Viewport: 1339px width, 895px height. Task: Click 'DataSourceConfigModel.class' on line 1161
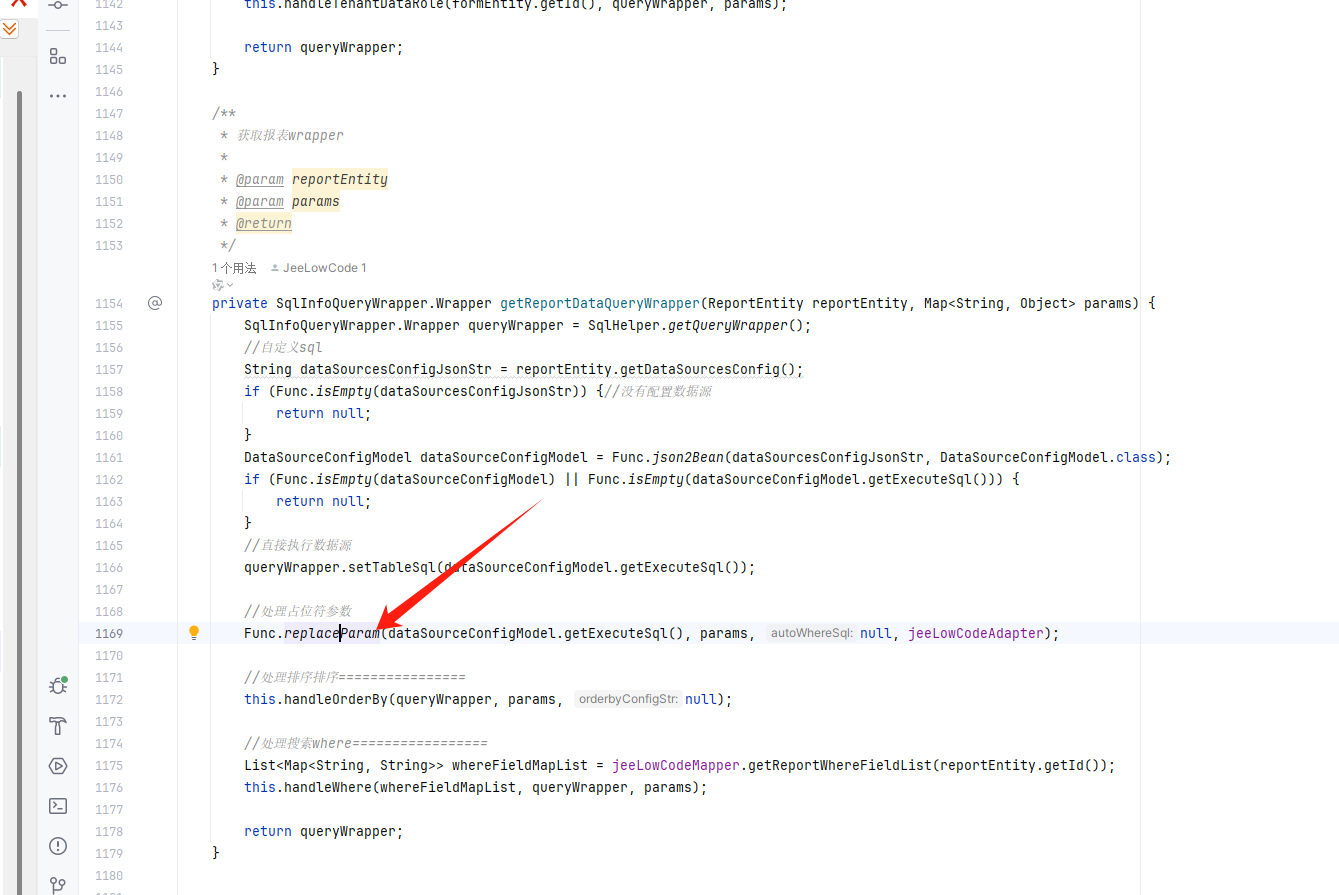pos(1048,457)
